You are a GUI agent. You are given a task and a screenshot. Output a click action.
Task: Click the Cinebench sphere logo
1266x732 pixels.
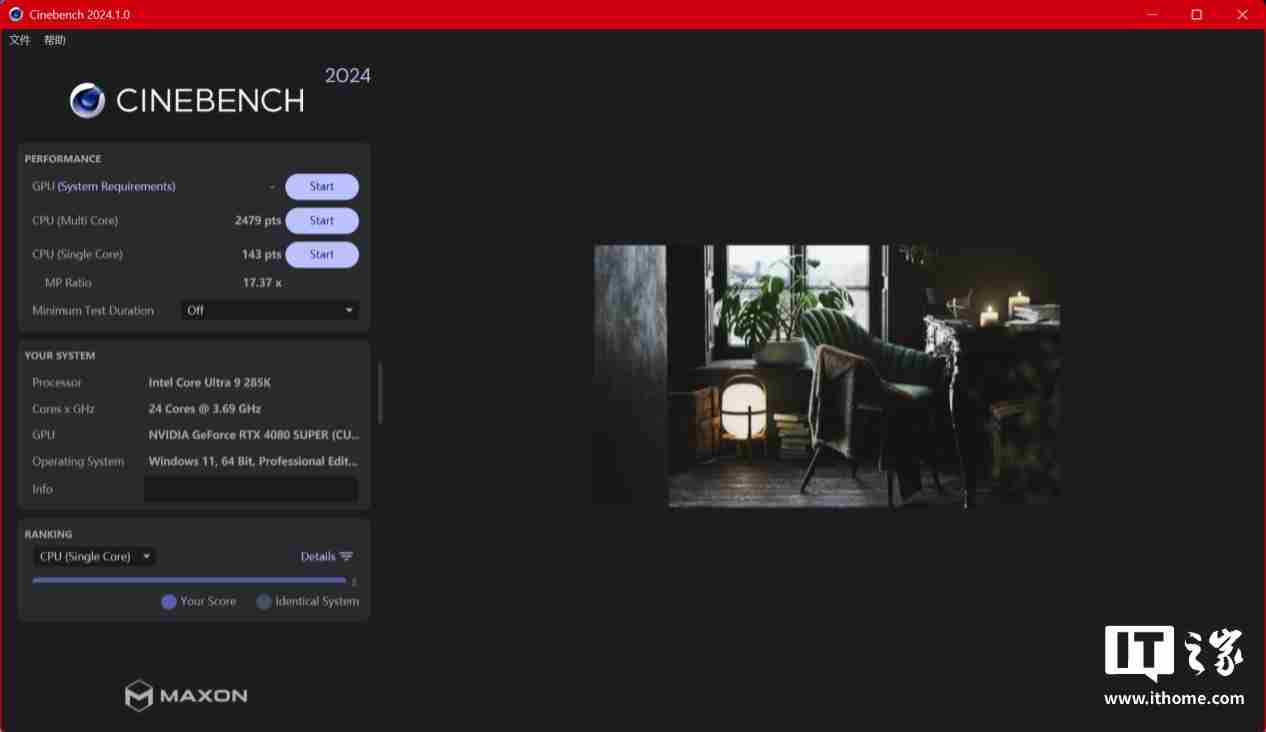88,100
